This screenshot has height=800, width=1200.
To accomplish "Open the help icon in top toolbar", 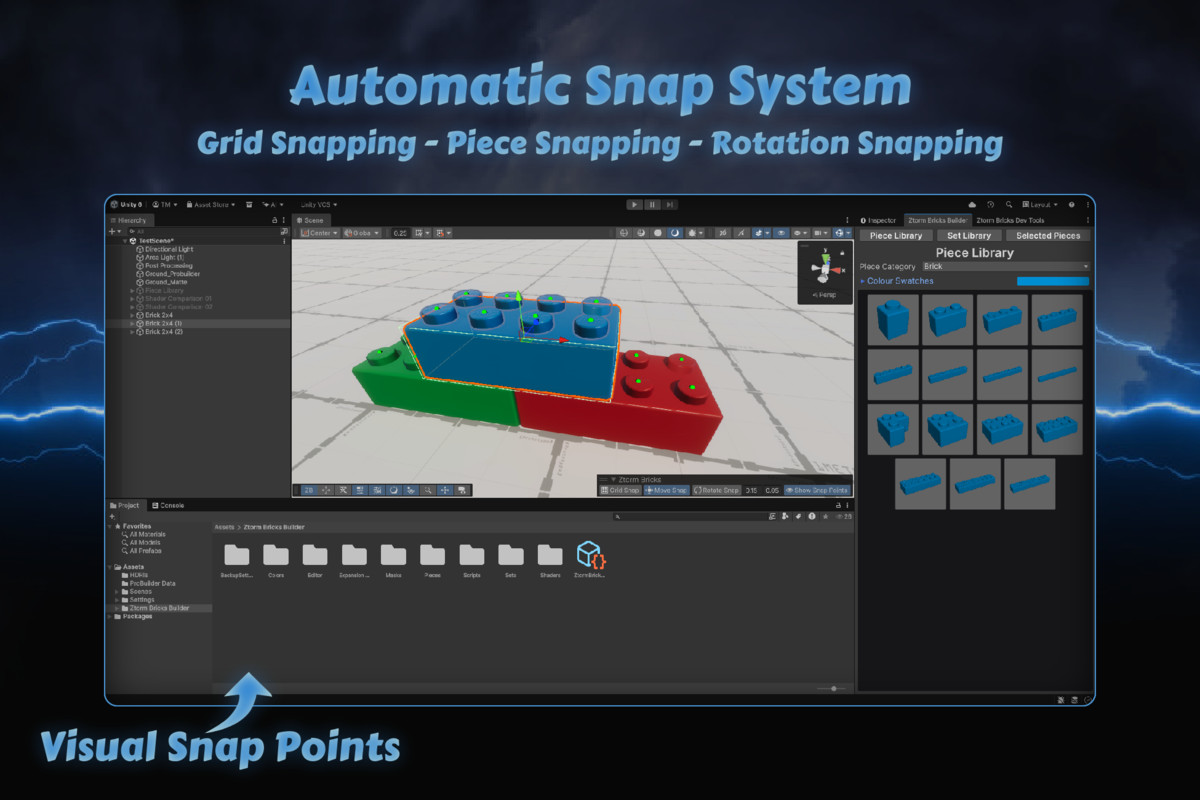I will click(x=1071, y=204).
